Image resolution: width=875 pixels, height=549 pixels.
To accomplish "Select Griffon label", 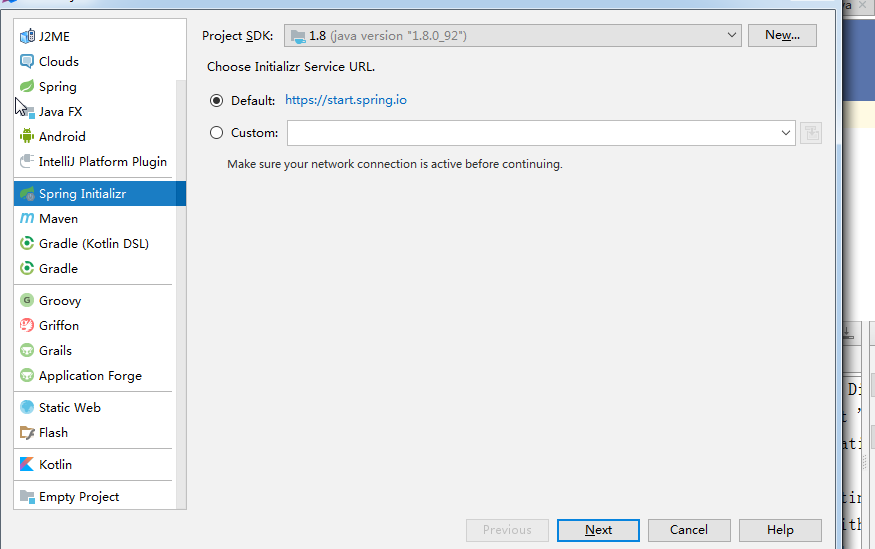I will click(59, 325).
